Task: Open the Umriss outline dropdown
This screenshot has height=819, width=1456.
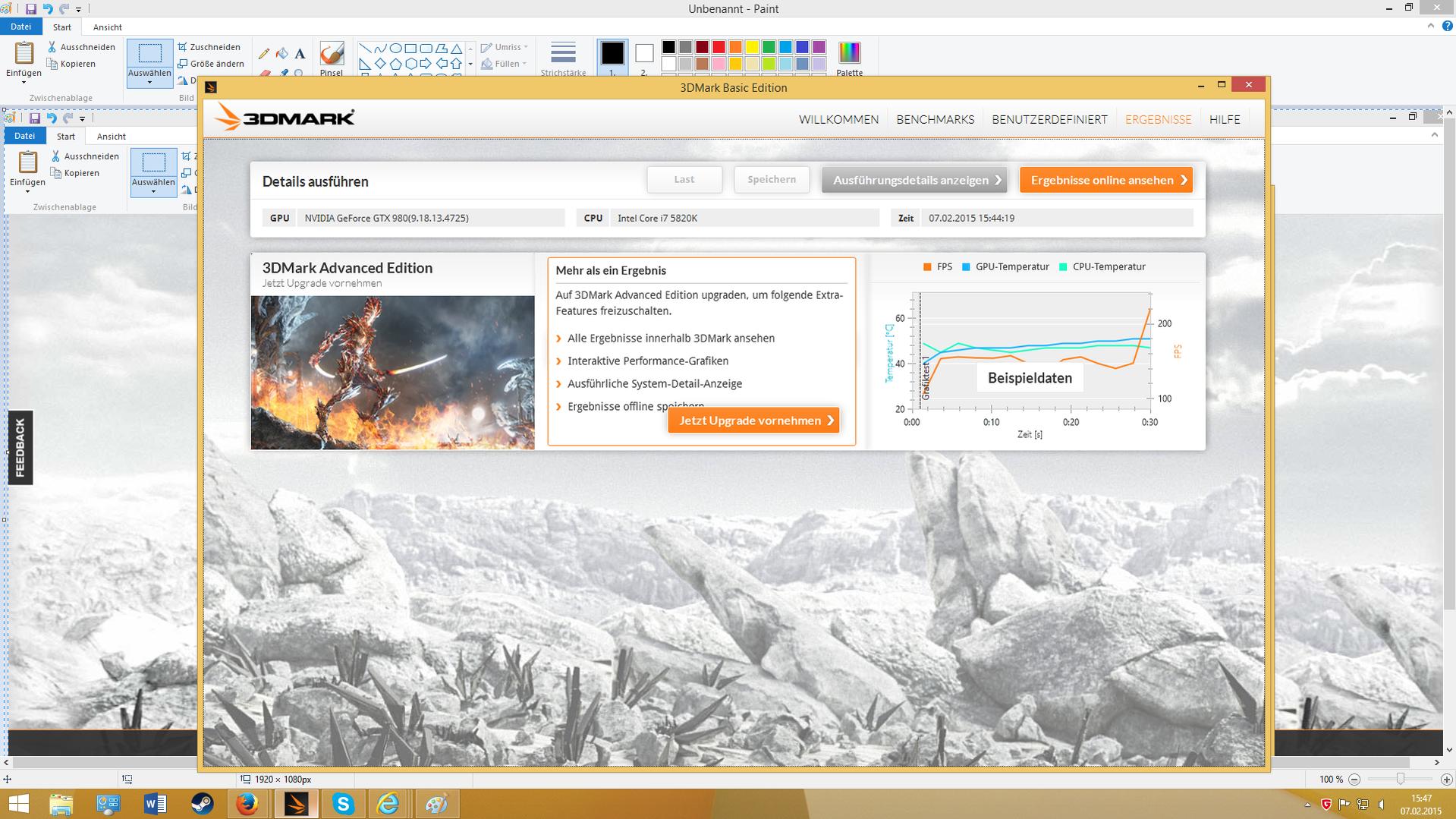Action: click(505, 47)
